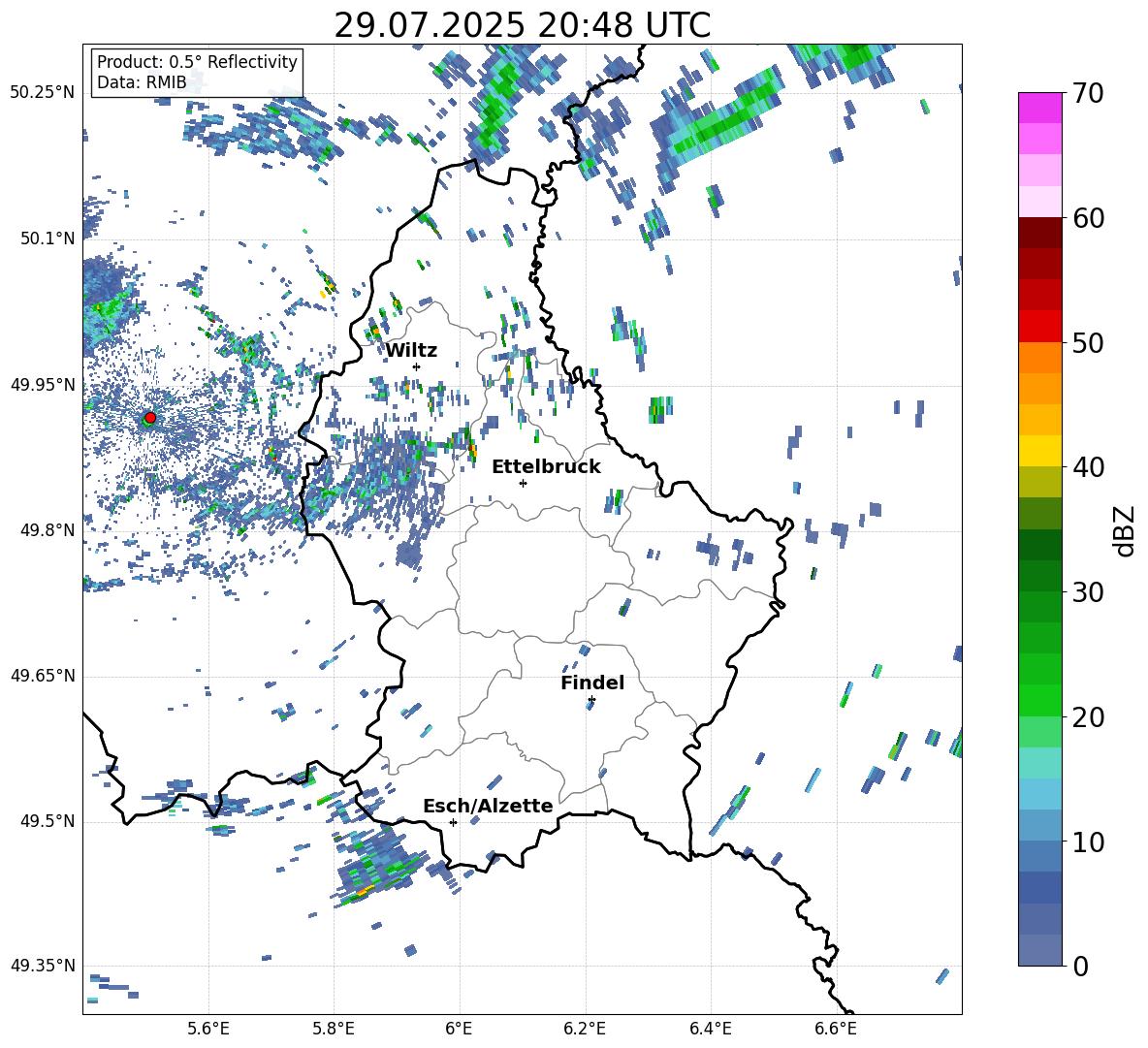This screenshot has height=1048, width=1148.
Task: Click the Esch/Alzette city label
Action: (x=489, y=806)
